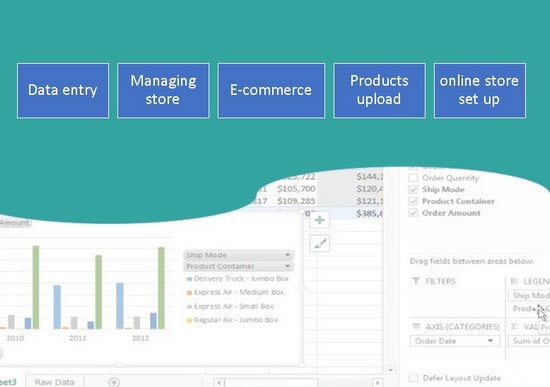550x387 pixels.
Task: Click the tall green bar for 2011
Action: tap(99, 292)
